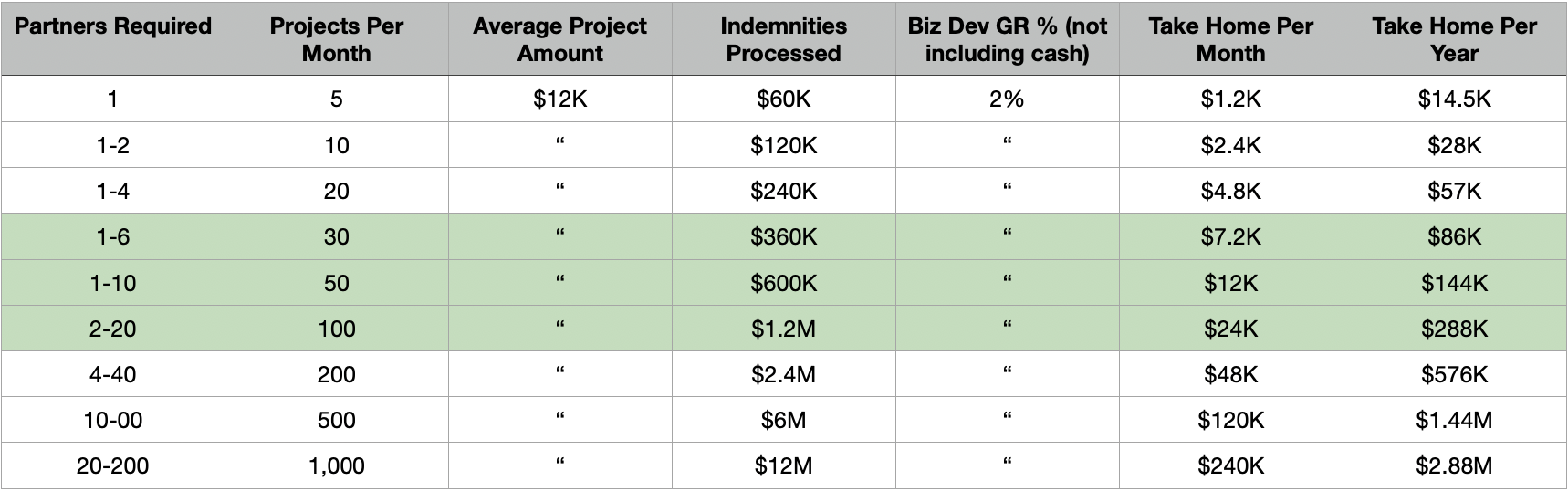Select the Projects Per Month header cell

[336, 38]
